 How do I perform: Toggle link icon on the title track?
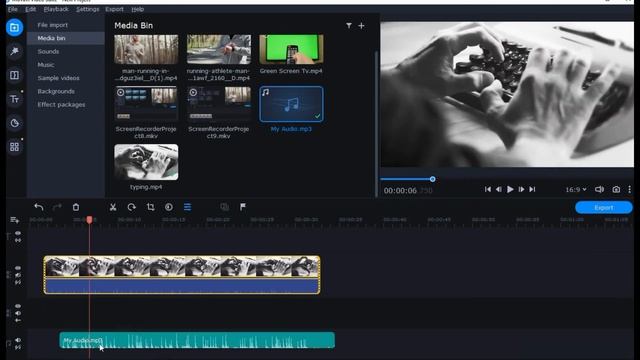click(x=18, y=240)
